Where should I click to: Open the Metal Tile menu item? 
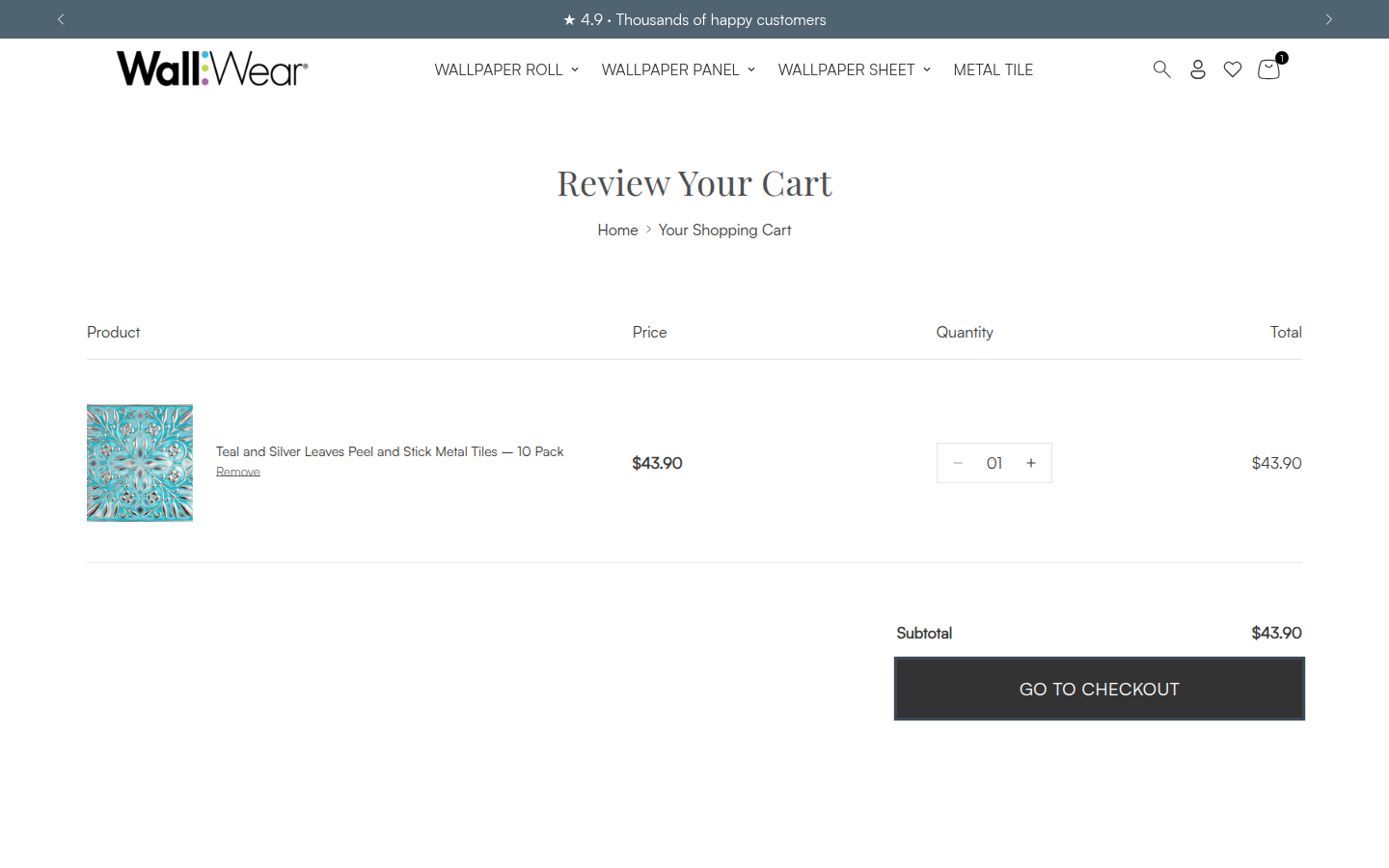[x=993, y=69]
